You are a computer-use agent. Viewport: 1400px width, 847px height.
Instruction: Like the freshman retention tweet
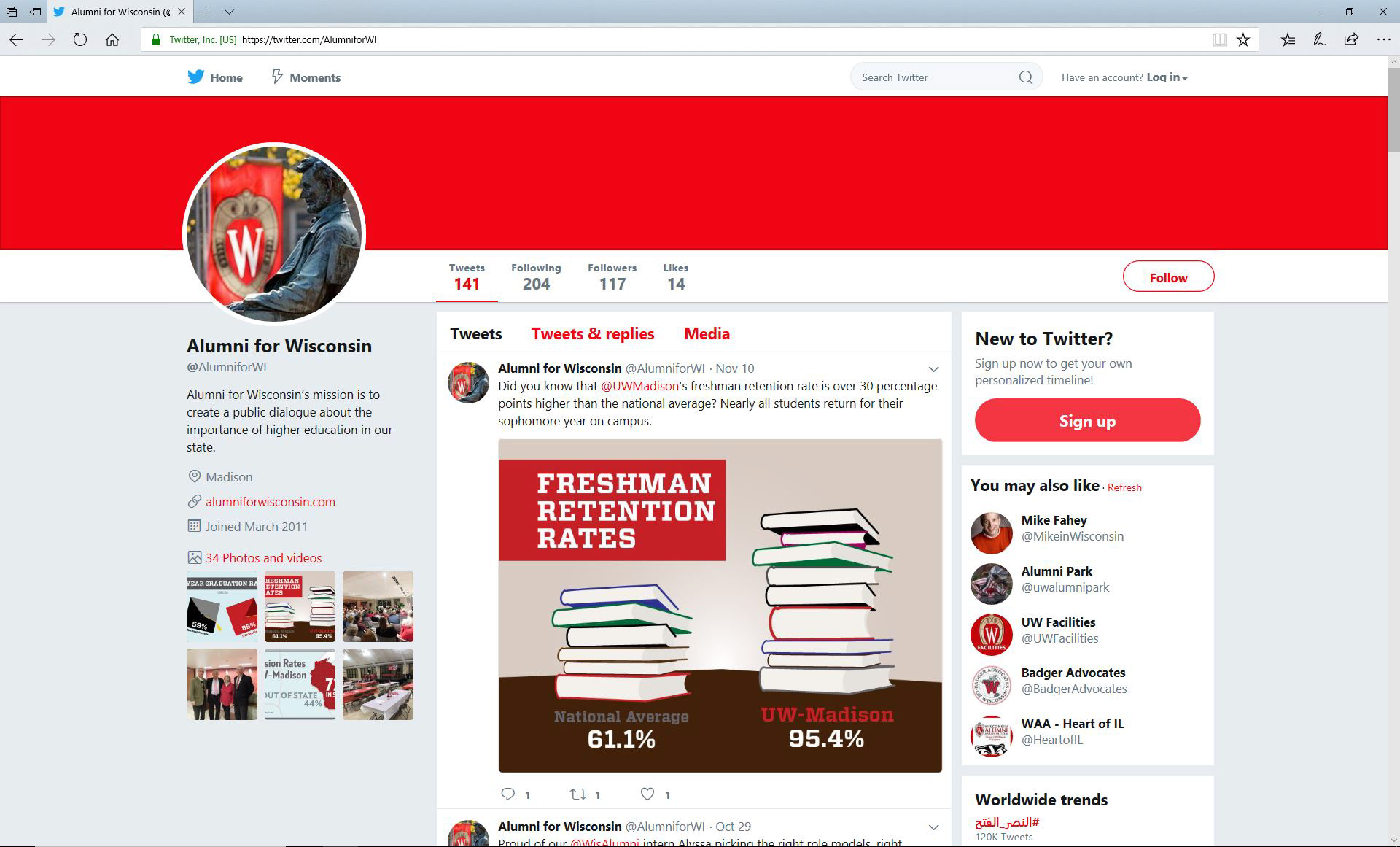(x=647, y=794)
